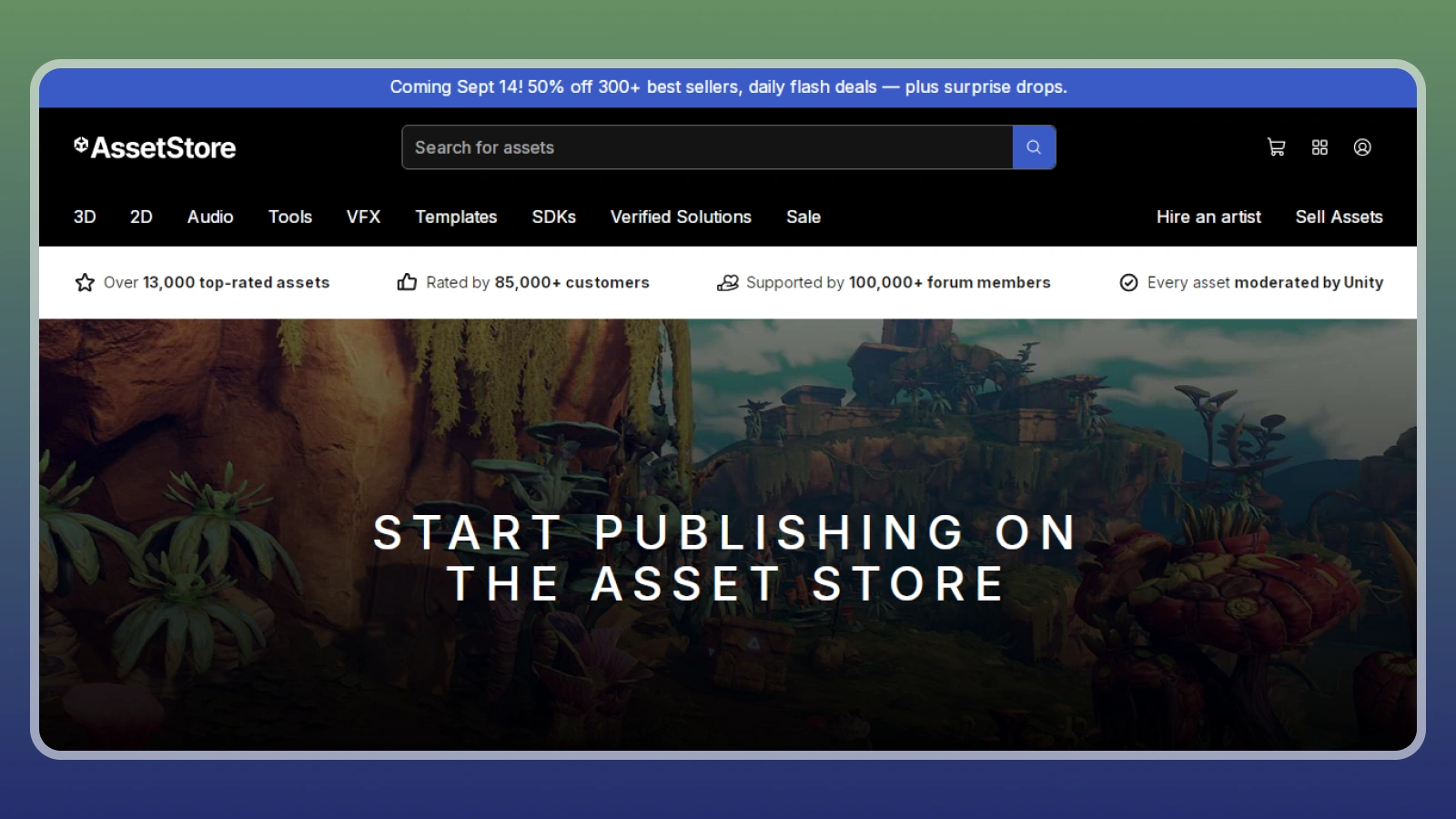Click the Sell Assets link
Viewport: 1456px width, 819px height.
tap(1339, 217)
